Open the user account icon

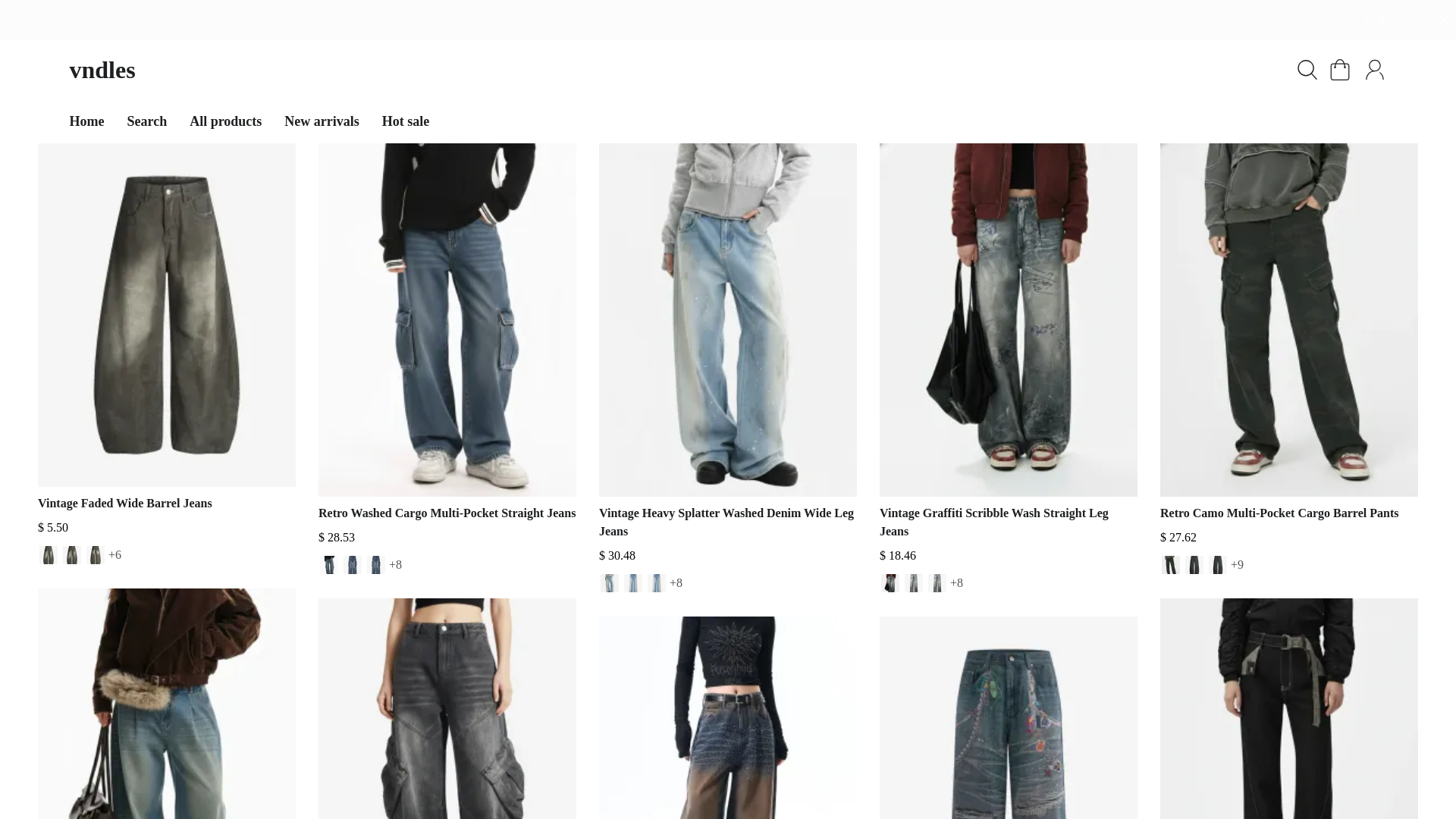click(x=1374, y=70)
